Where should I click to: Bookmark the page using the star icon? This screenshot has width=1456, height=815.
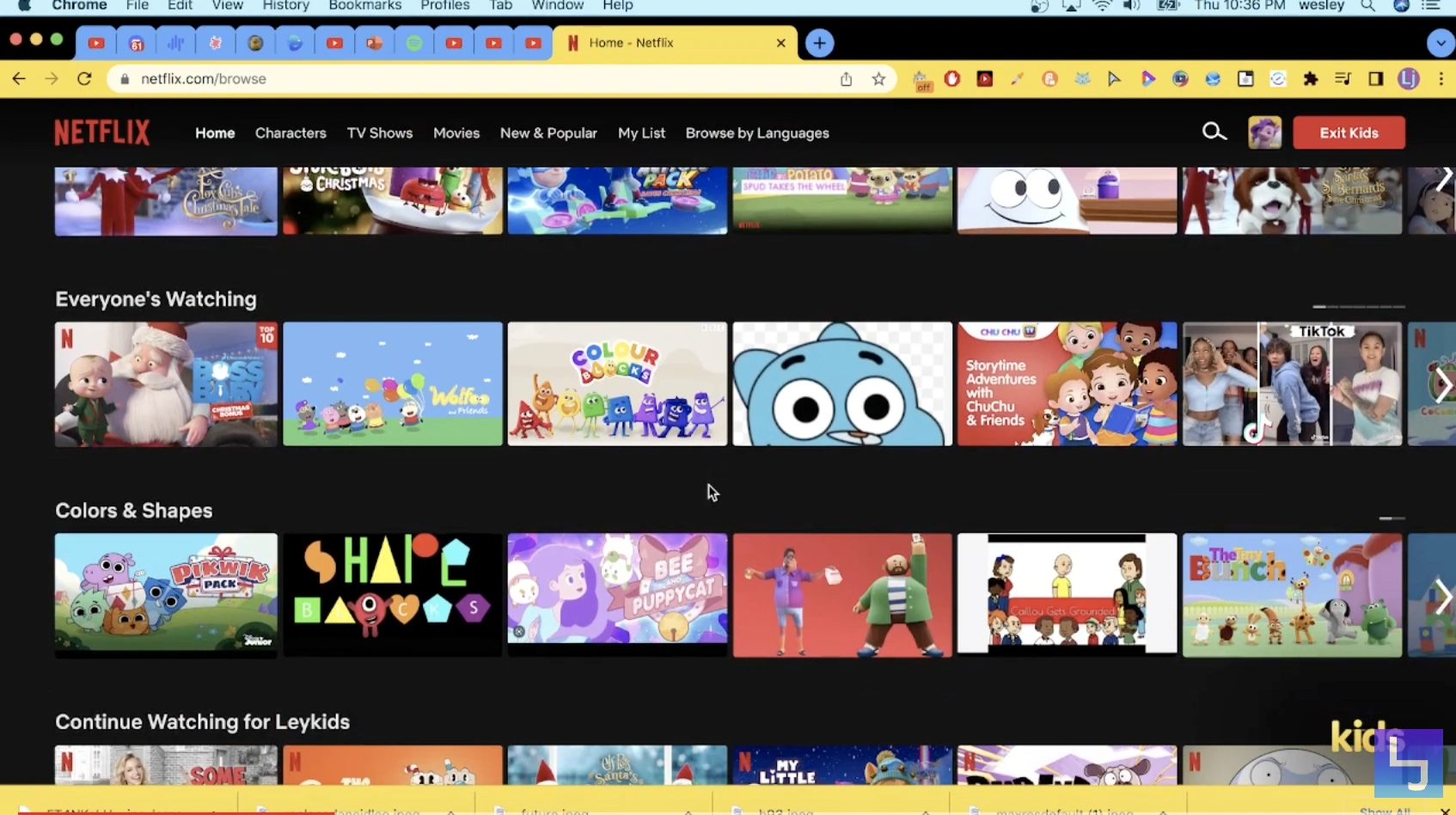[878, 78]
